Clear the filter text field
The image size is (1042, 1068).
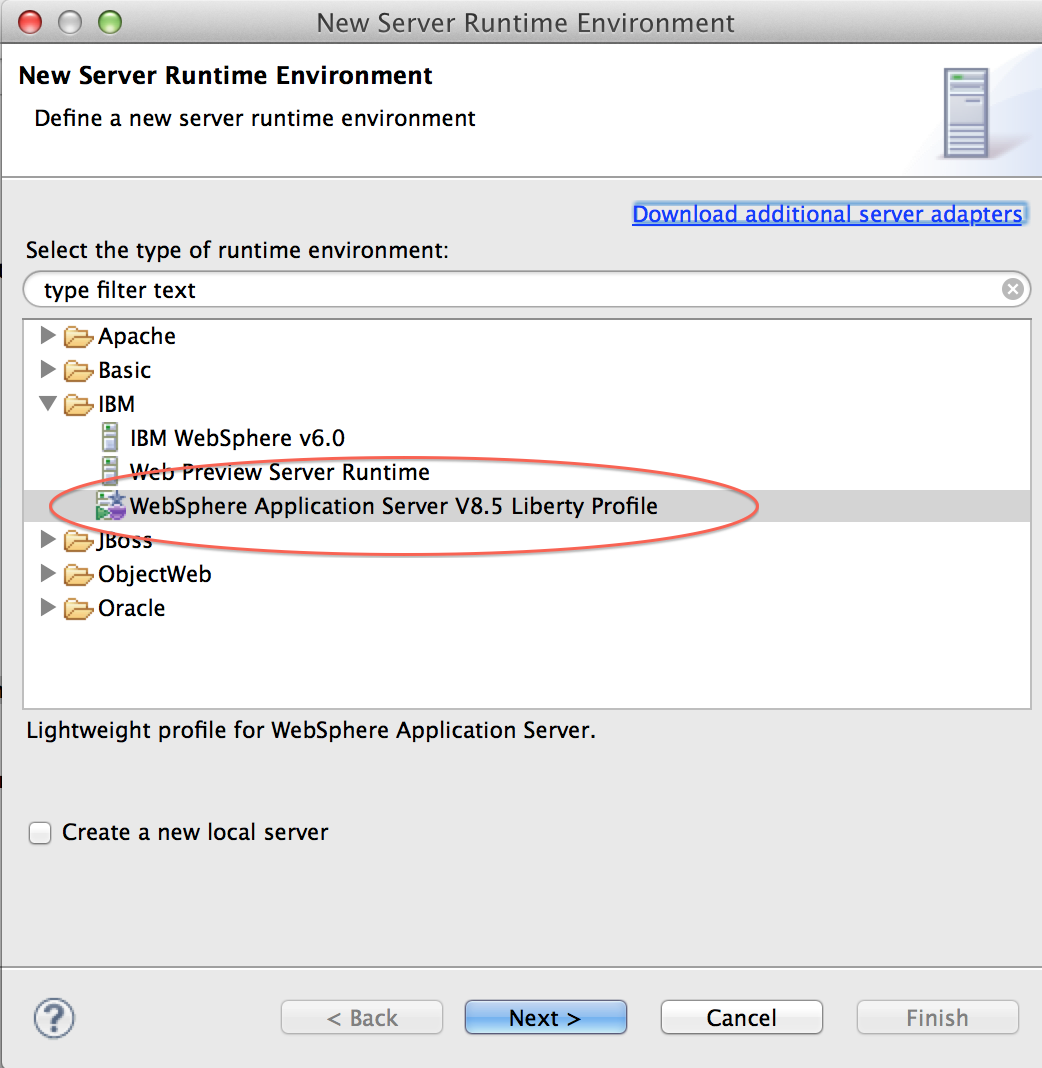pos(1013,290)
